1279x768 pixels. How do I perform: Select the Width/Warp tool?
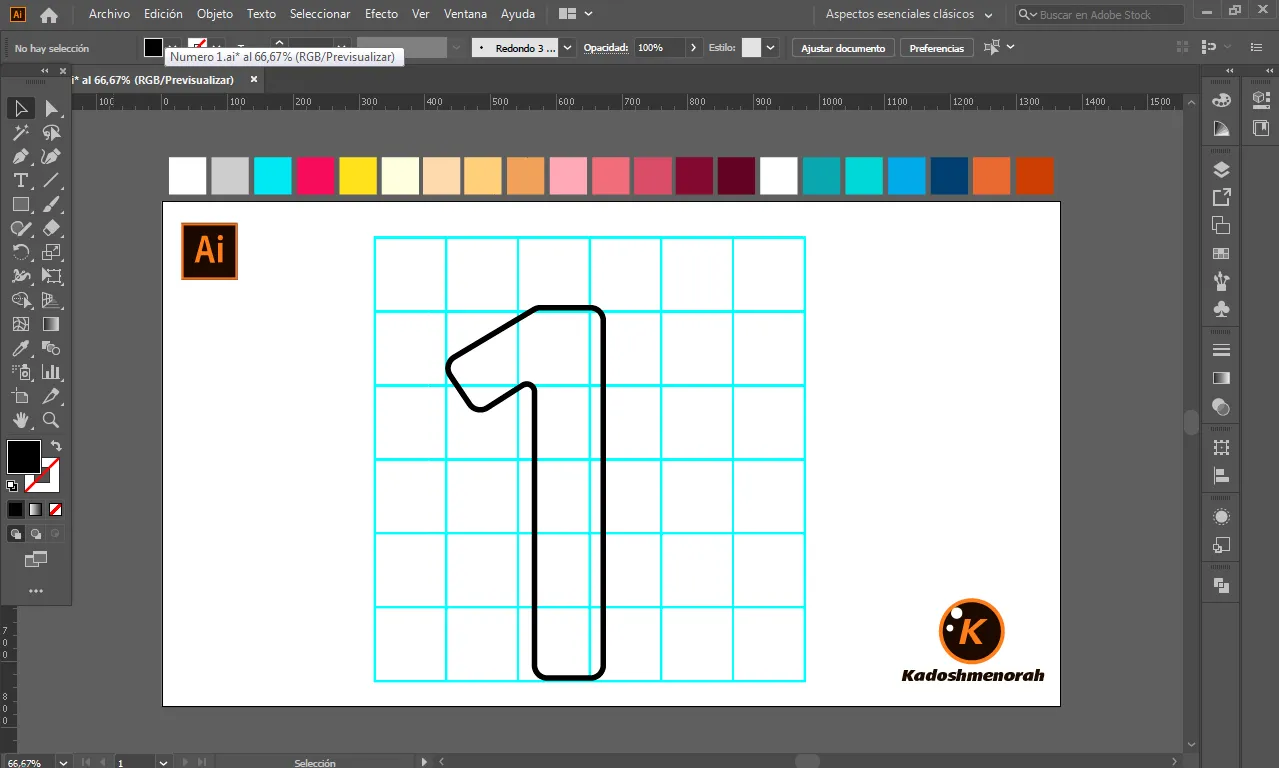(21, 276)
